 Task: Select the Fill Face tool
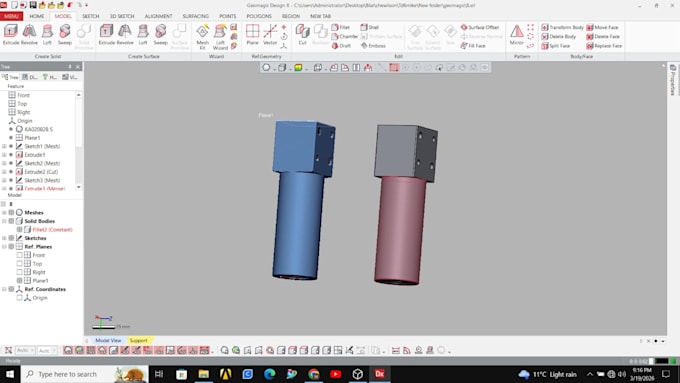point(473,46)
